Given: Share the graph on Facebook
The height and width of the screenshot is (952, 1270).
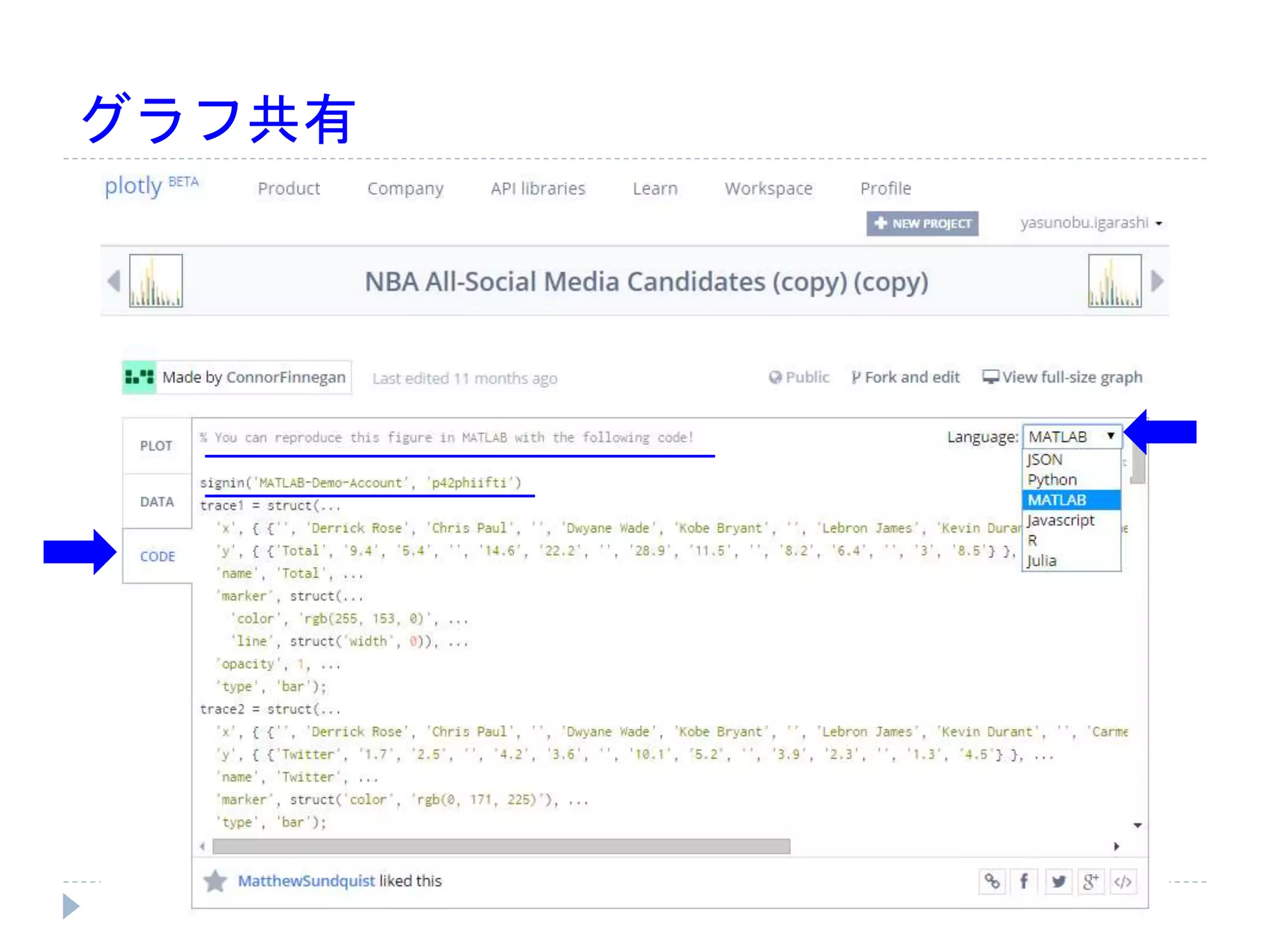Looking at the screenshot, I should (x=1024, y=881).
